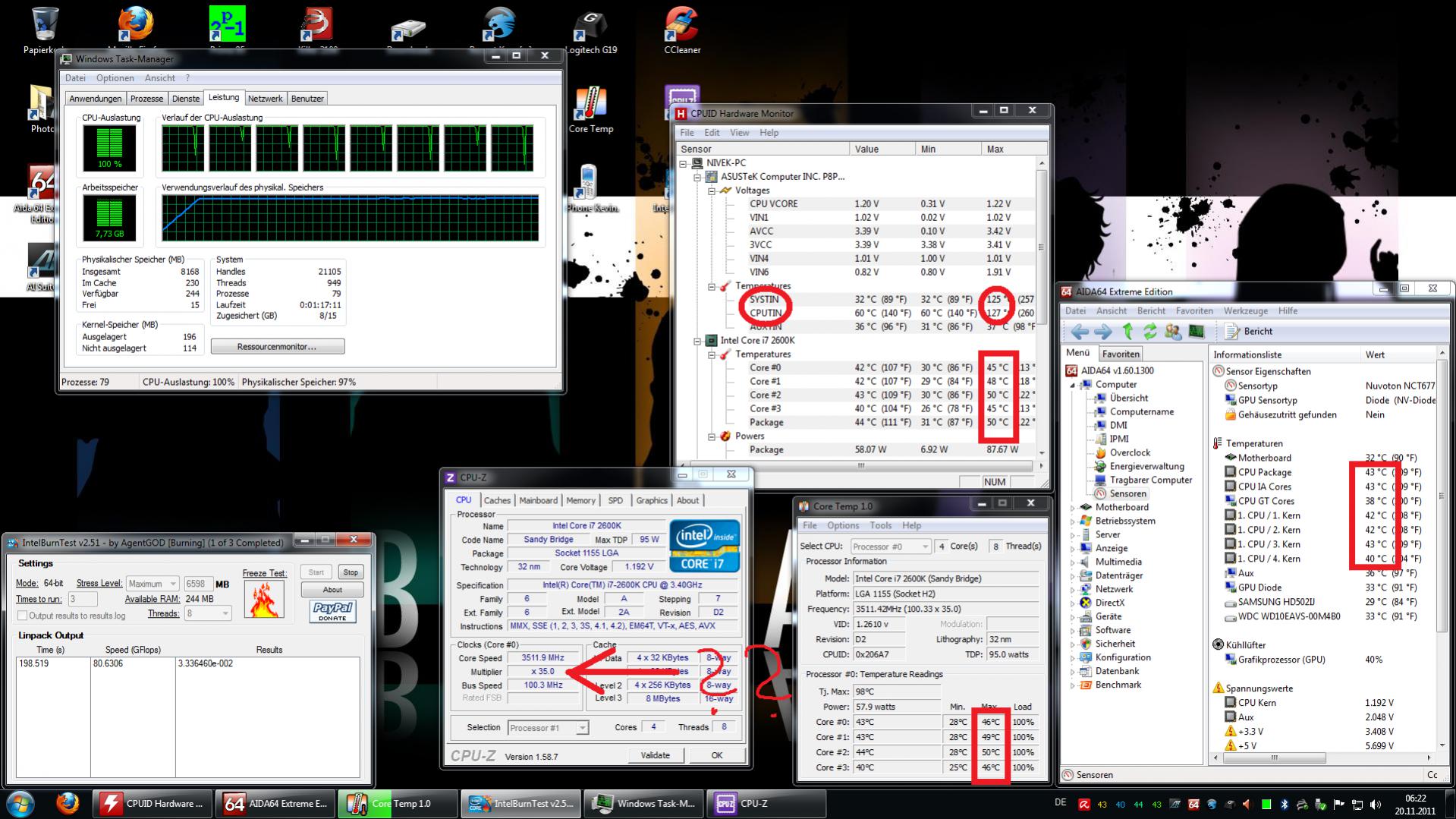The width and height of the screenshot is (1456, 819).
Task: Click the About button in IntelBurnTest
Action: (x=332, y=590)
